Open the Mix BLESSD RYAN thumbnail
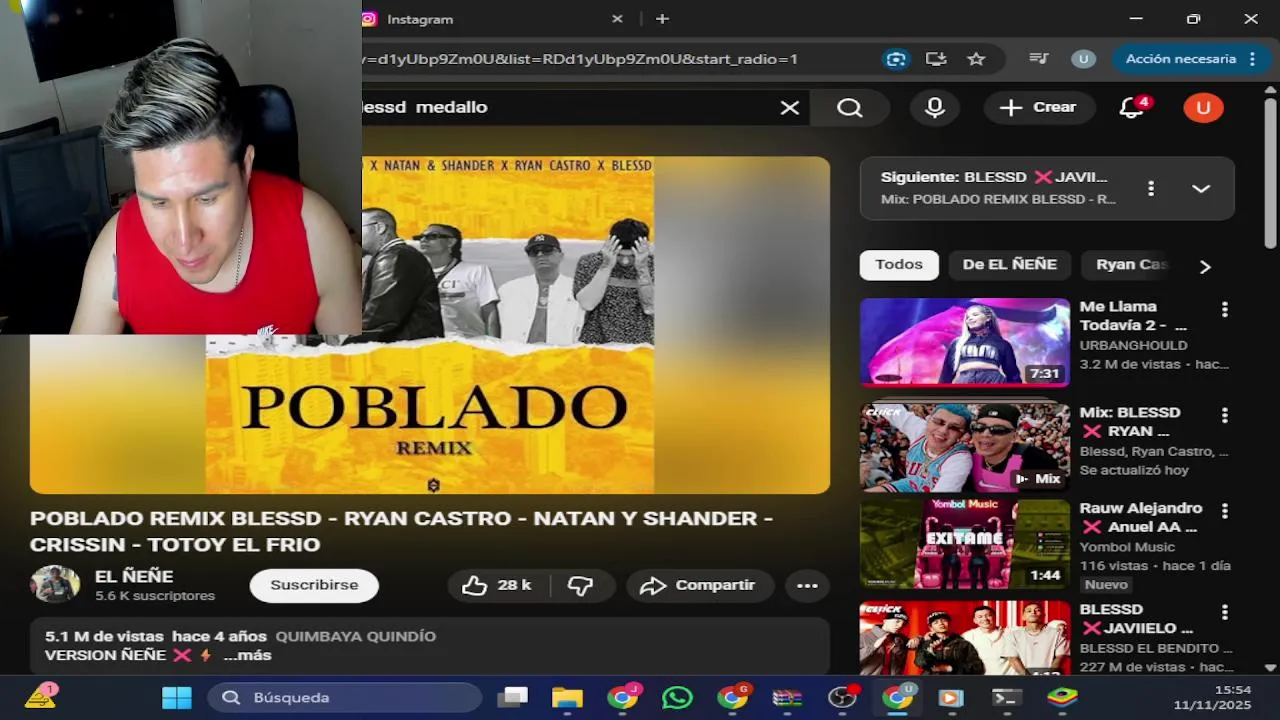 tap(965, 447)
